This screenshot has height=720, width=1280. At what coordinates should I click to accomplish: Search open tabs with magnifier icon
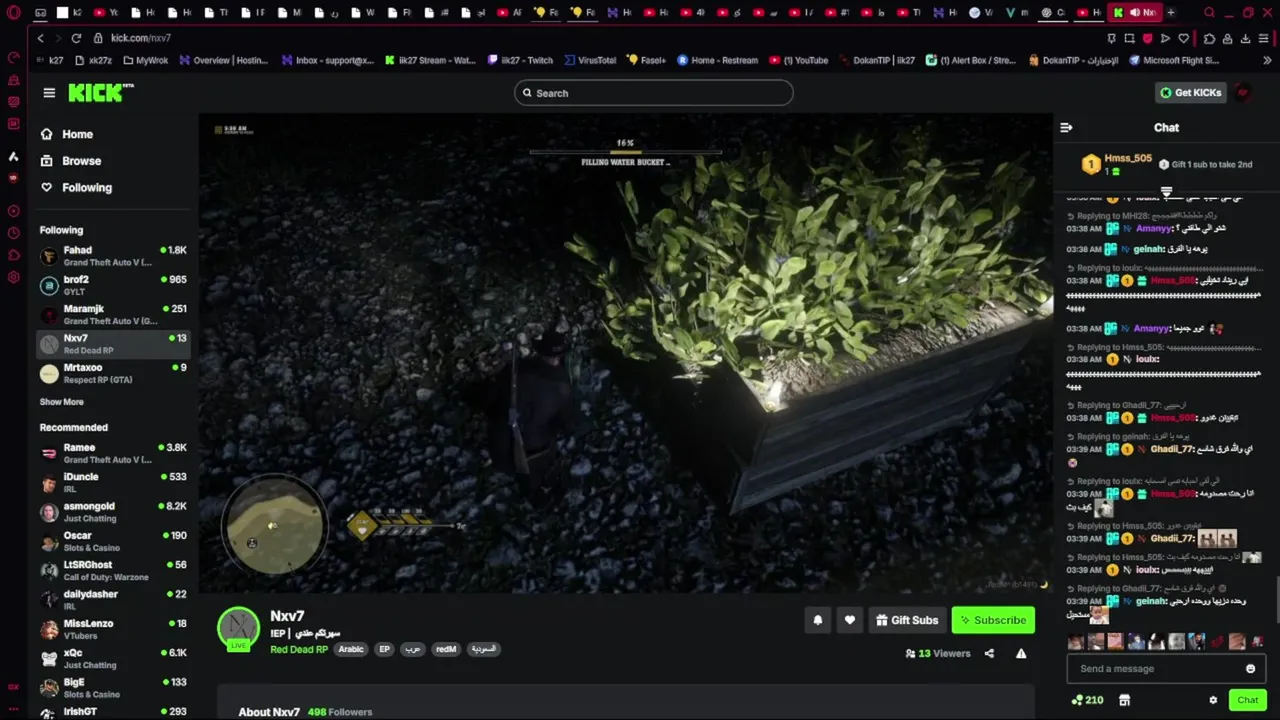[x=1209, y=13]
